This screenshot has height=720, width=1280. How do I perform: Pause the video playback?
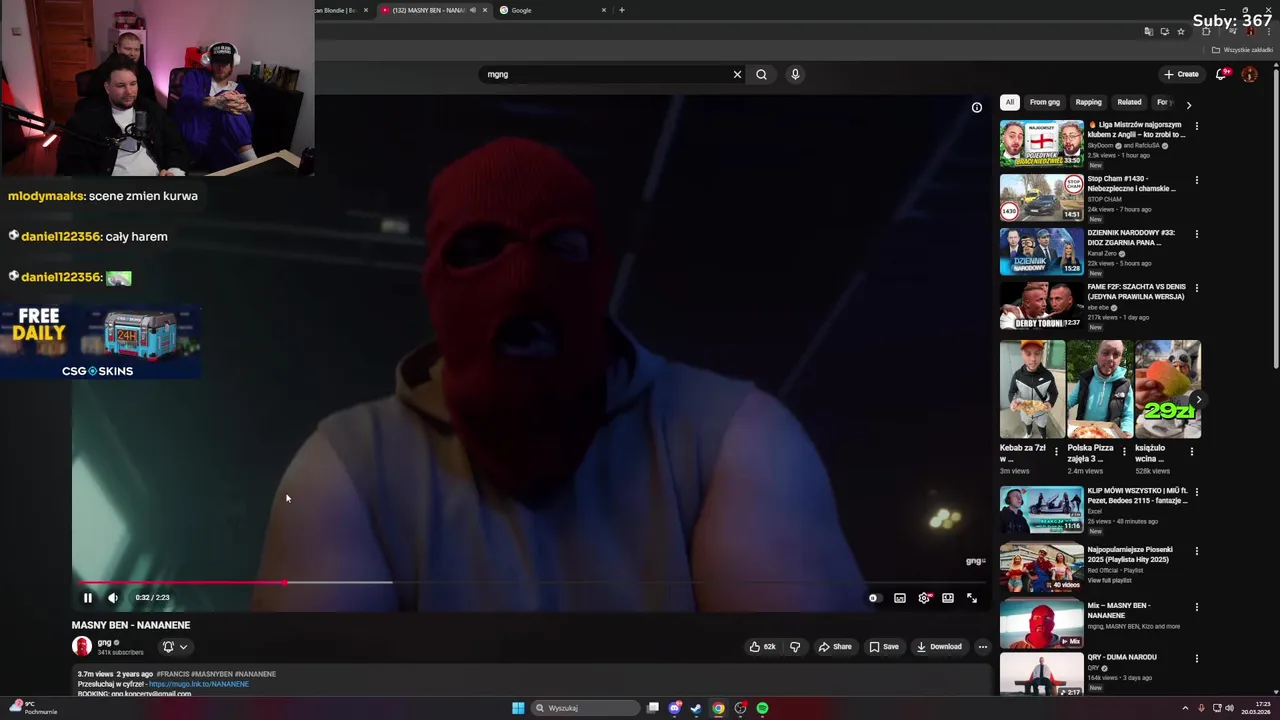click(88, 598)
